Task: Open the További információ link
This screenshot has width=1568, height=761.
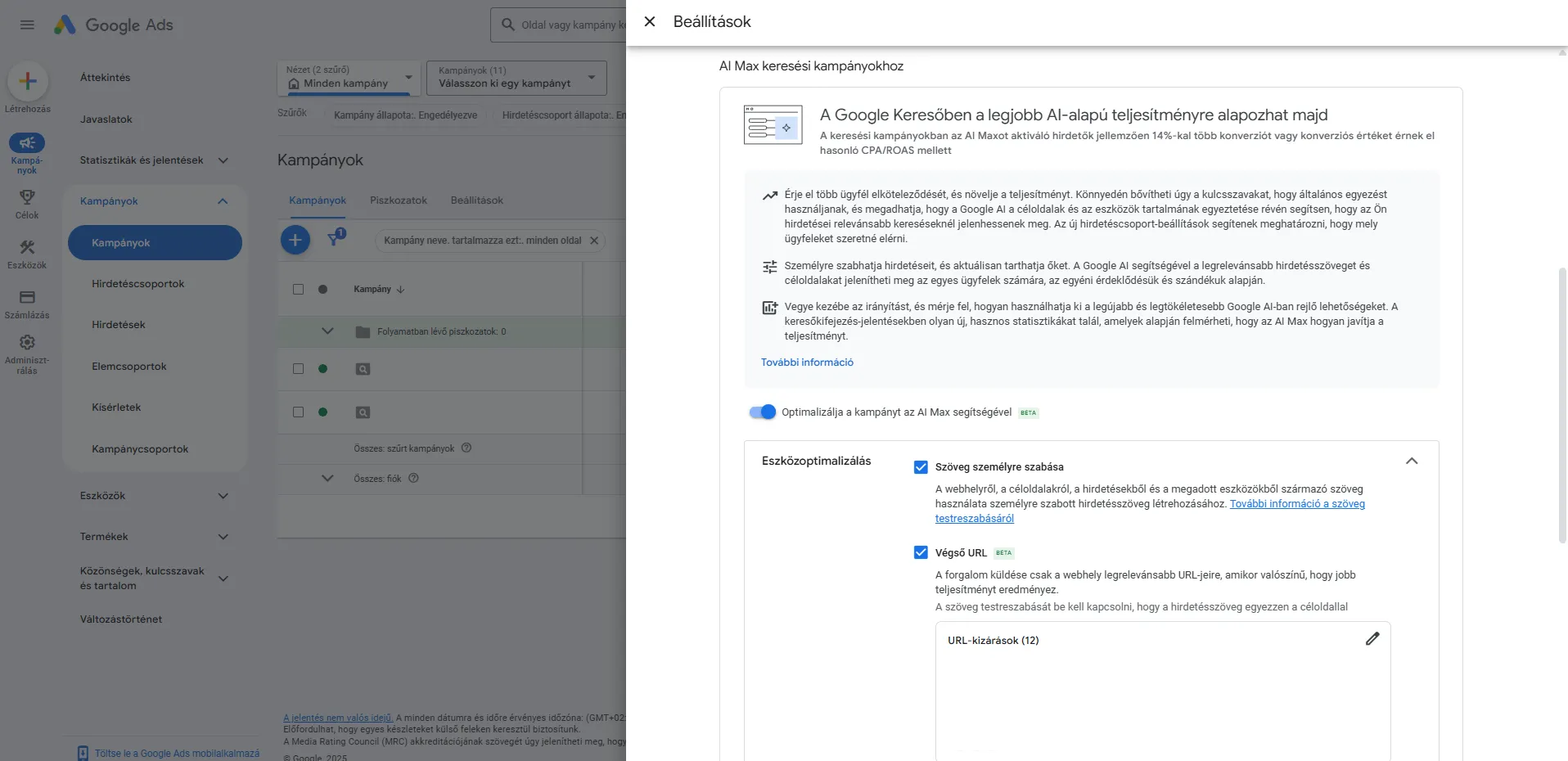Action: click(x=807, y=362)
